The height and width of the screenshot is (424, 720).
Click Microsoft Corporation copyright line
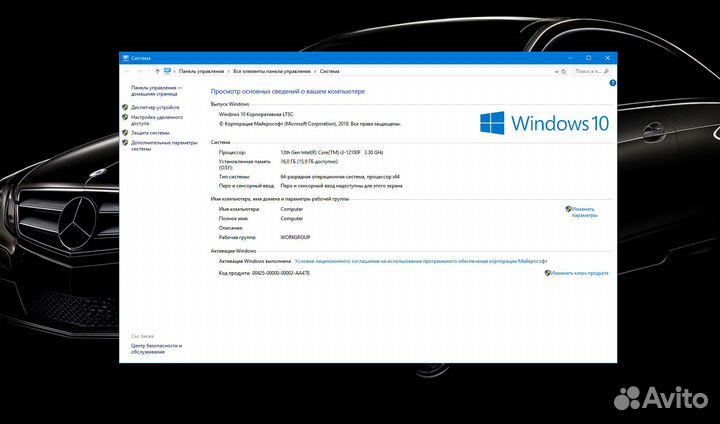coord(310,124)
